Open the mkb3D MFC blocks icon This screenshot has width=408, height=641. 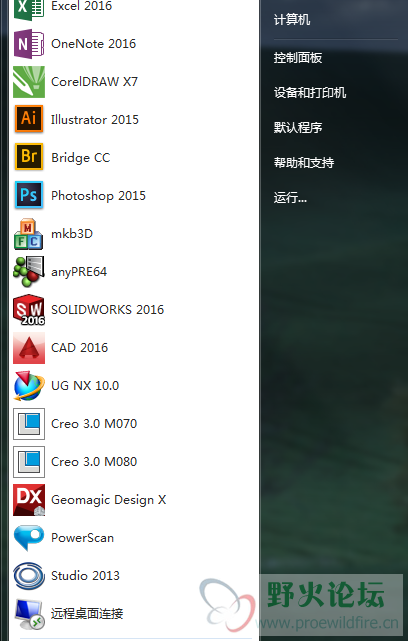28,234
